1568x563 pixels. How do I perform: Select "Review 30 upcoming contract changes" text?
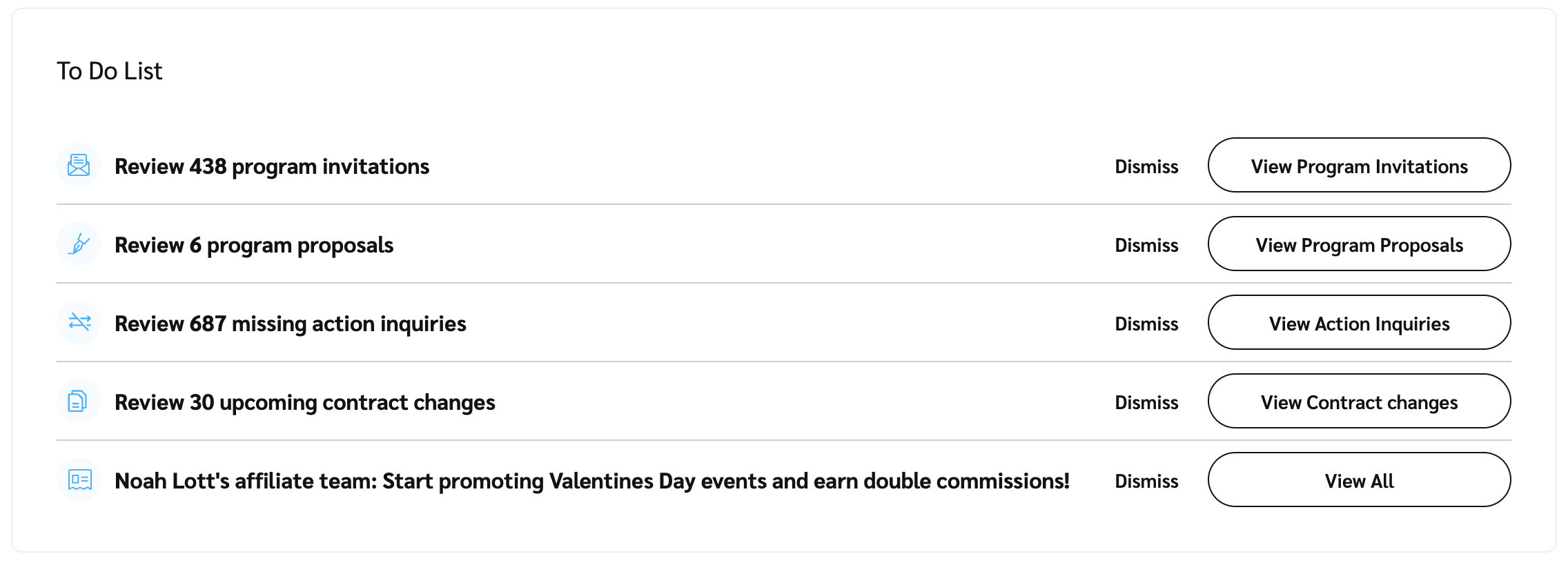pos(305,403)
